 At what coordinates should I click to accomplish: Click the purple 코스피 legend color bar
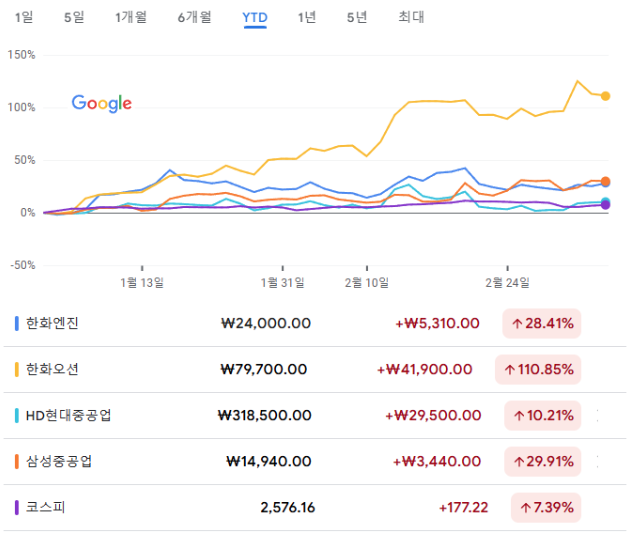point(17,508)
